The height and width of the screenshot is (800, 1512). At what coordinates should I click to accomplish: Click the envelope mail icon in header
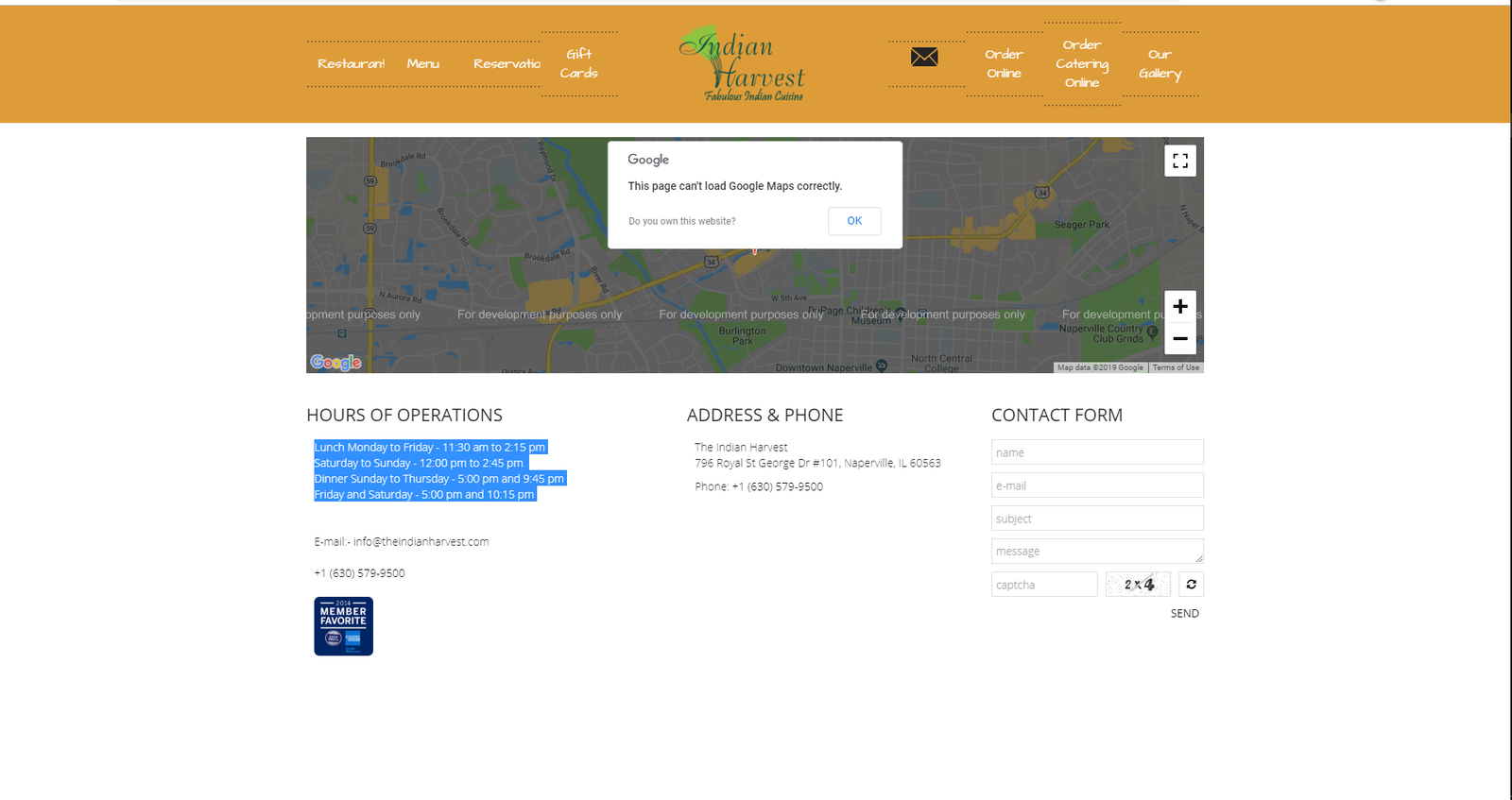point(924,58)
